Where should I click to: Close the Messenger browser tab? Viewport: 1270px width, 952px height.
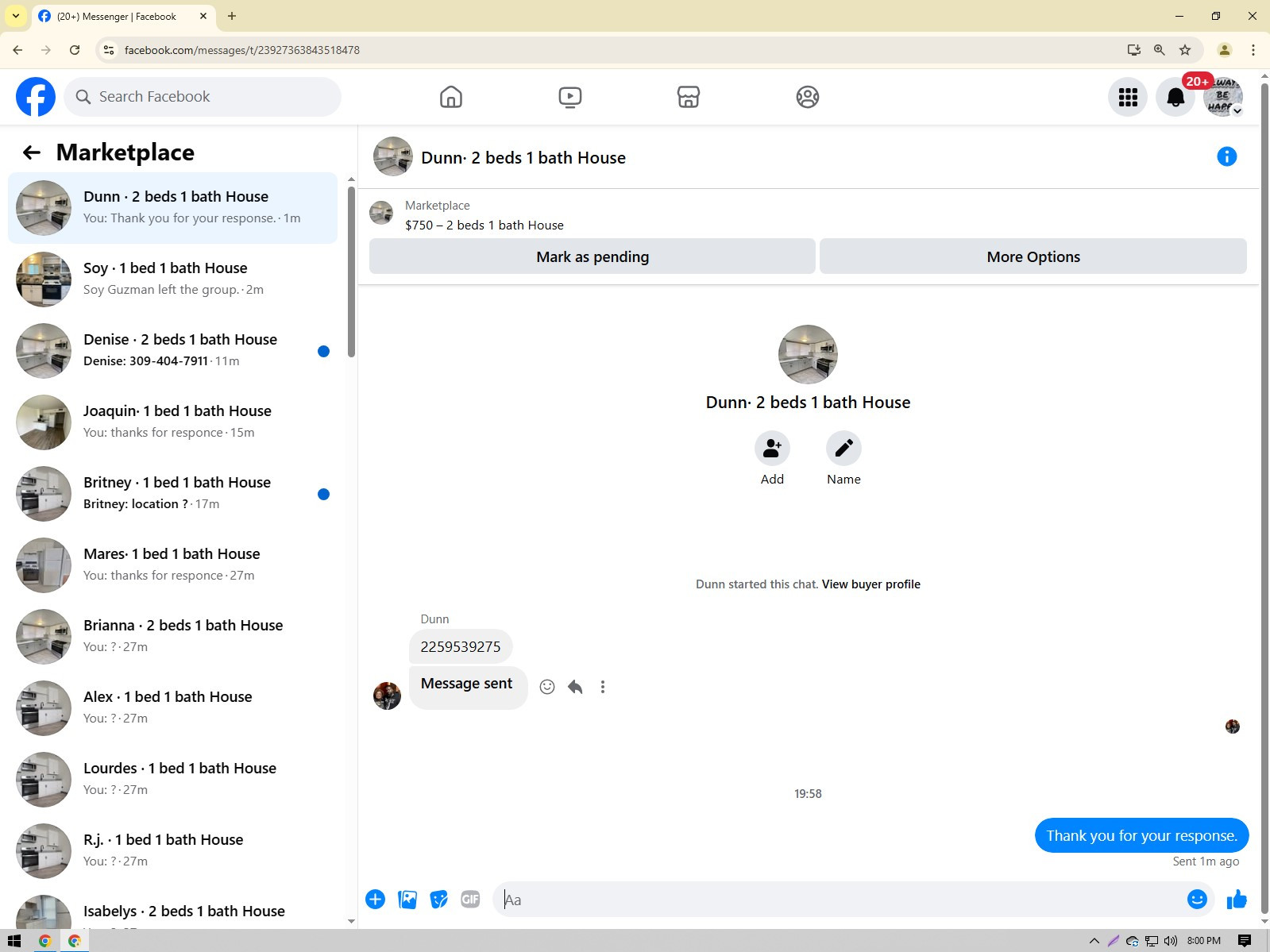point(203,16)
